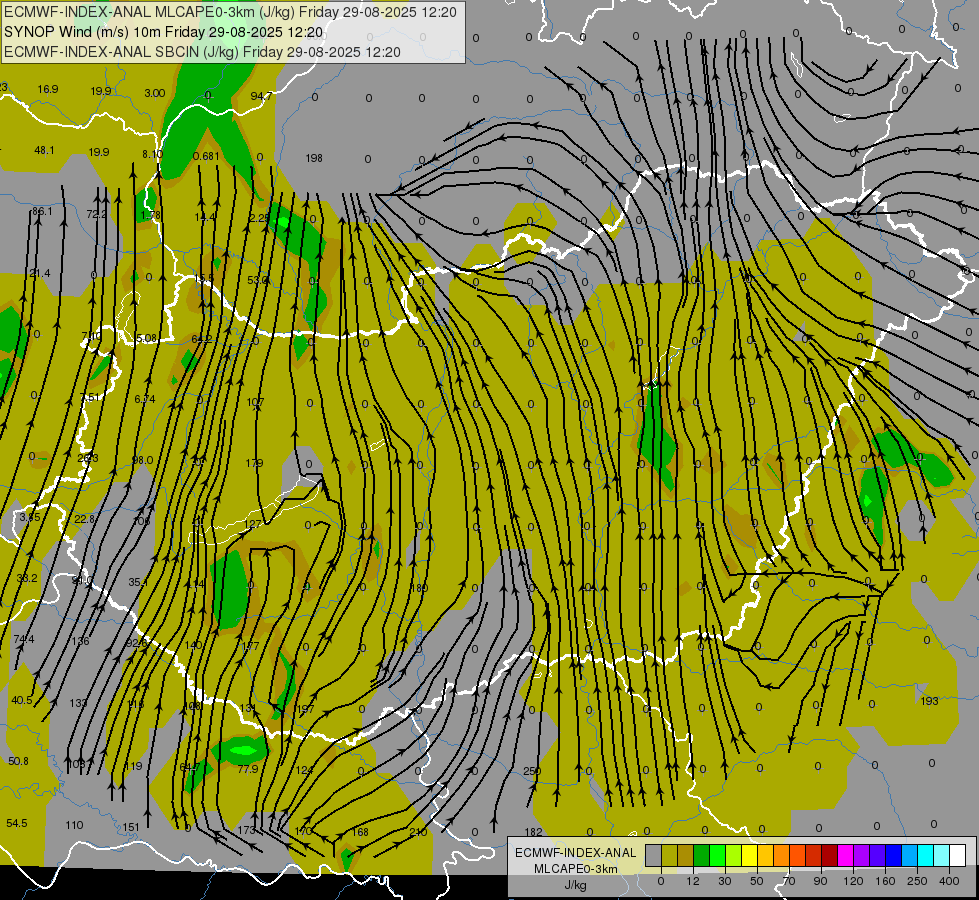Screen dimensions: 979x900
Task: Click the SBCIN header line in title box
Action: tap(202, 52)
